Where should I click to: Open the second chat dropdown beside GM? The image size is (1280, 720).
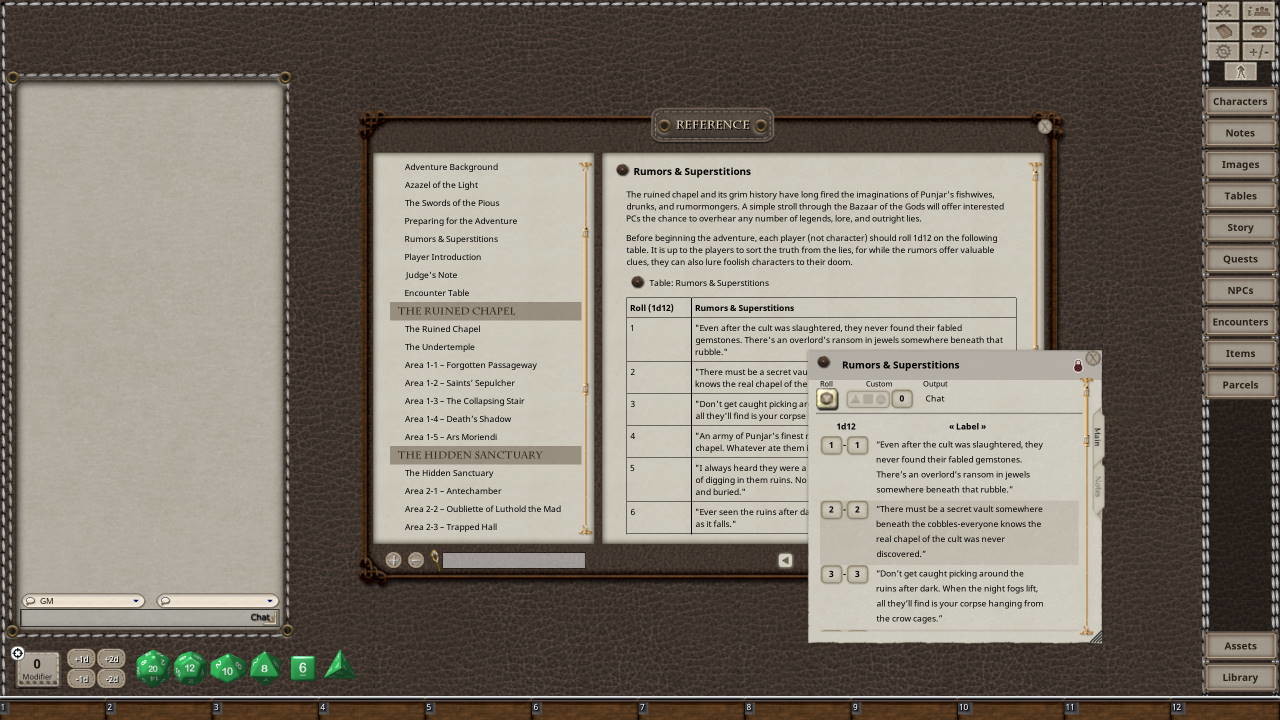(x=268, y=601)
